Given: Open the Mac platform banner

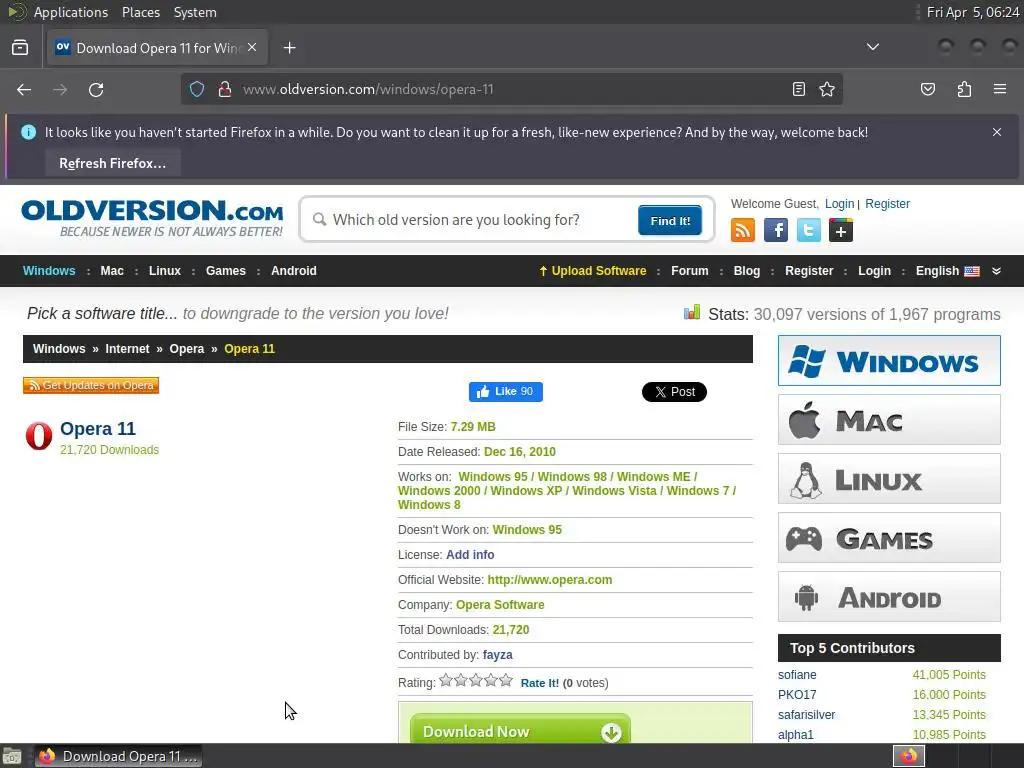Looking at the screenshot, I should [x=889, y=420].
